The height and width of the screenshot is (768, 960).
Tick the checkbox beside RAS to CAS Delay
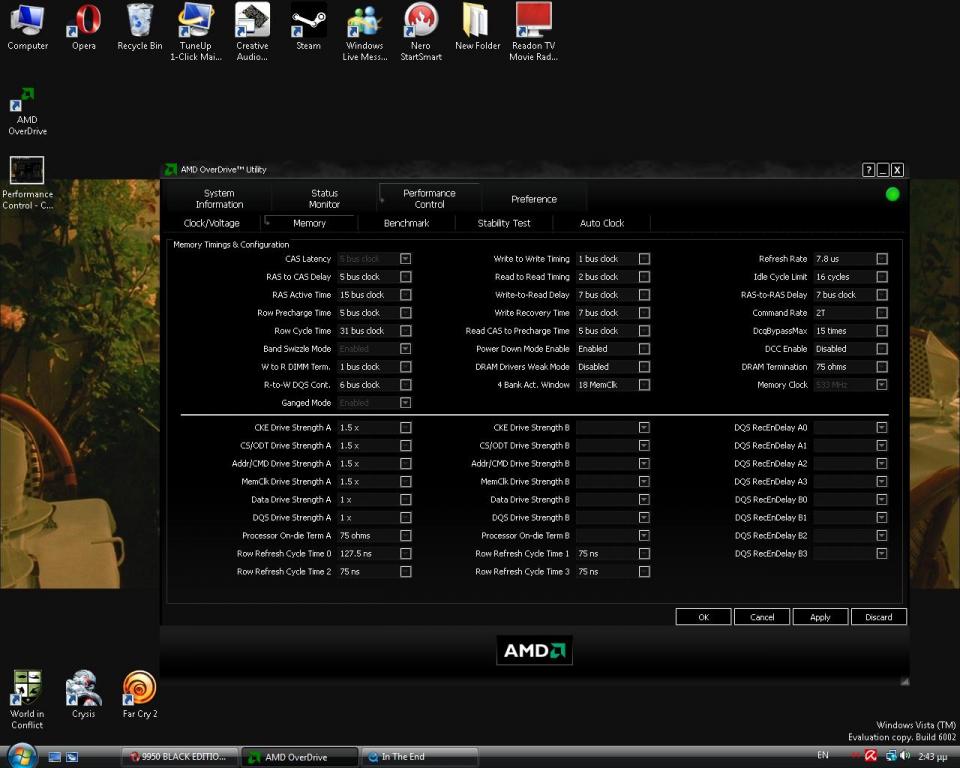coord(405,277)
